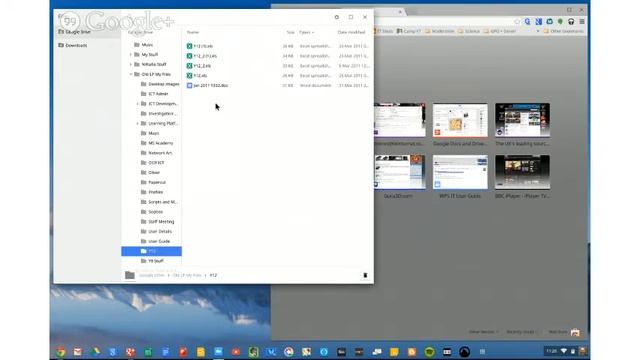Open the Maps folder
This screenshot has width=640, height=360.
[150, 133]
